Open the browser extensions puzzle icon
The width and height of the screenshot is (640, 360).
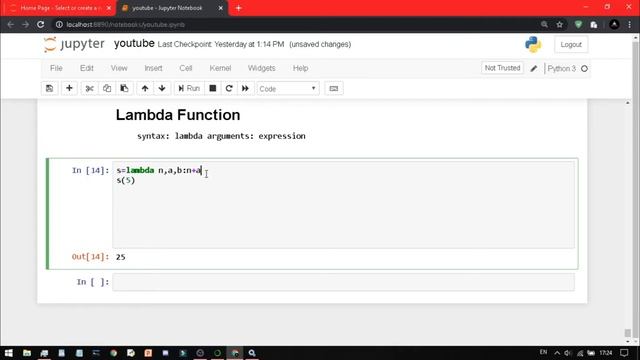point(594,24)
